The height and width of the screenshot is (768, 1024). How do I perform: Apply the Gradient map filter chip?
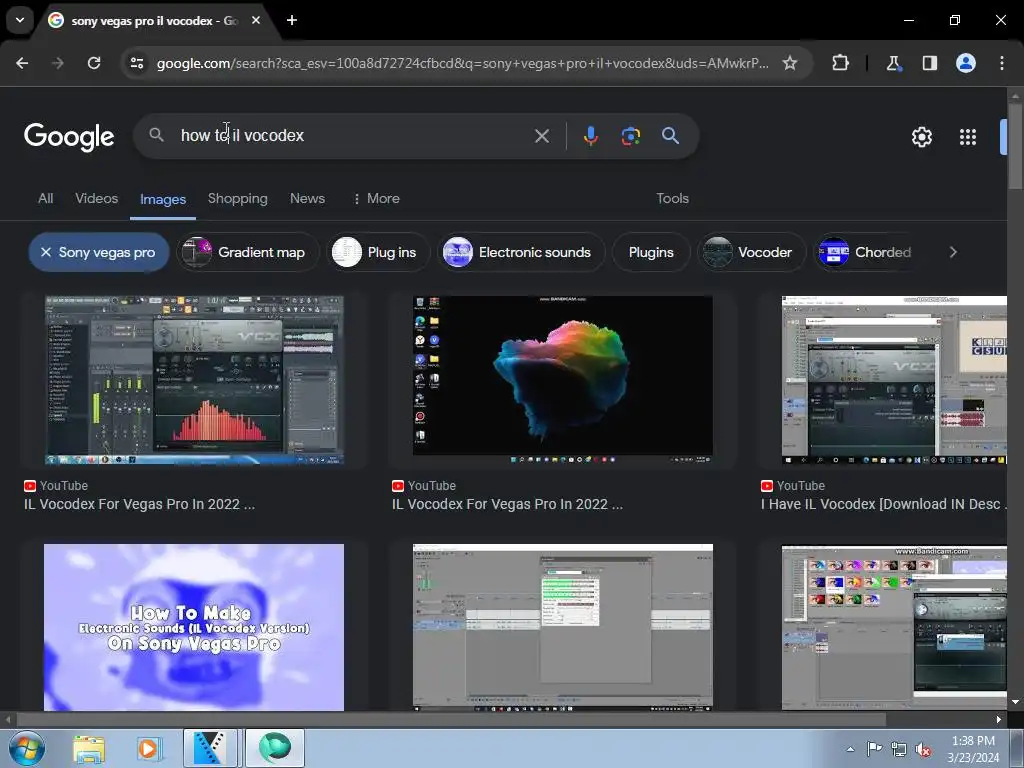click(248, 252)
